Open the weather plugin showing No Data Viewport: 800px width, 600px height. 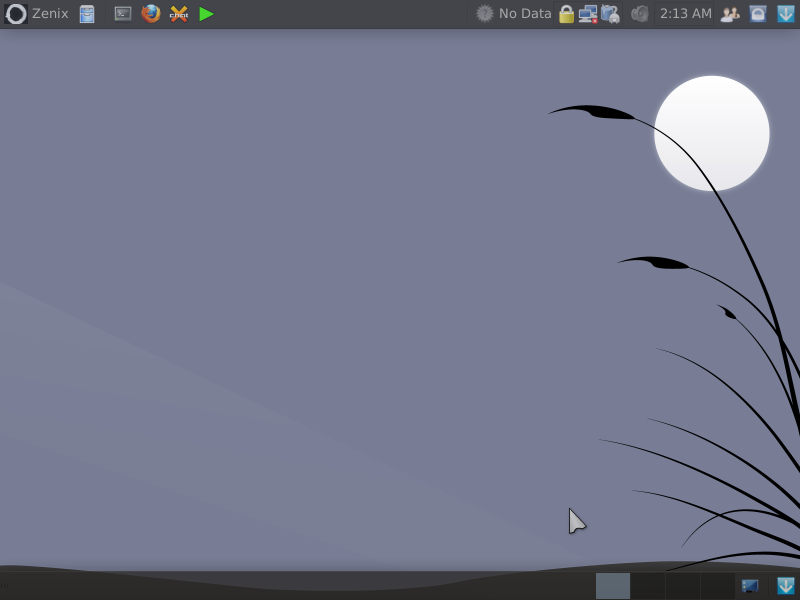tap(513, 13)
